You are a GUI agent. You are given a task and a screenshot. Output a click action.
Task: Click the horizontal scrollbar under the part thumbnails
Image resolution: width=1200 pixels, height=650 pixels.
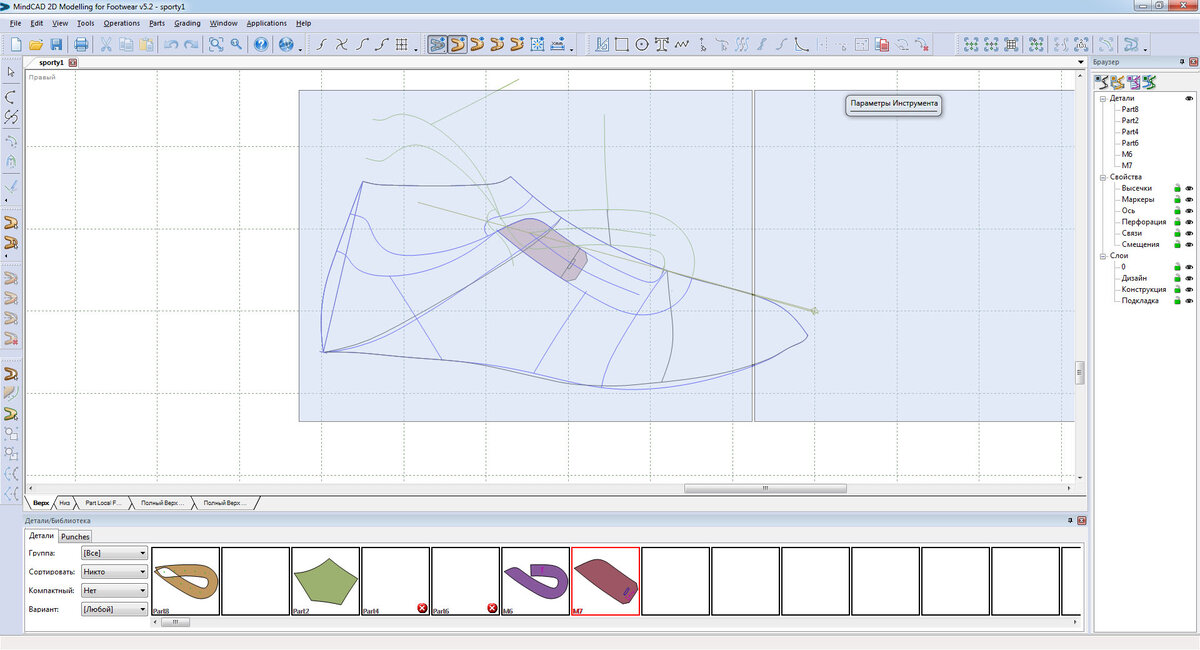[x=175, y=622]
